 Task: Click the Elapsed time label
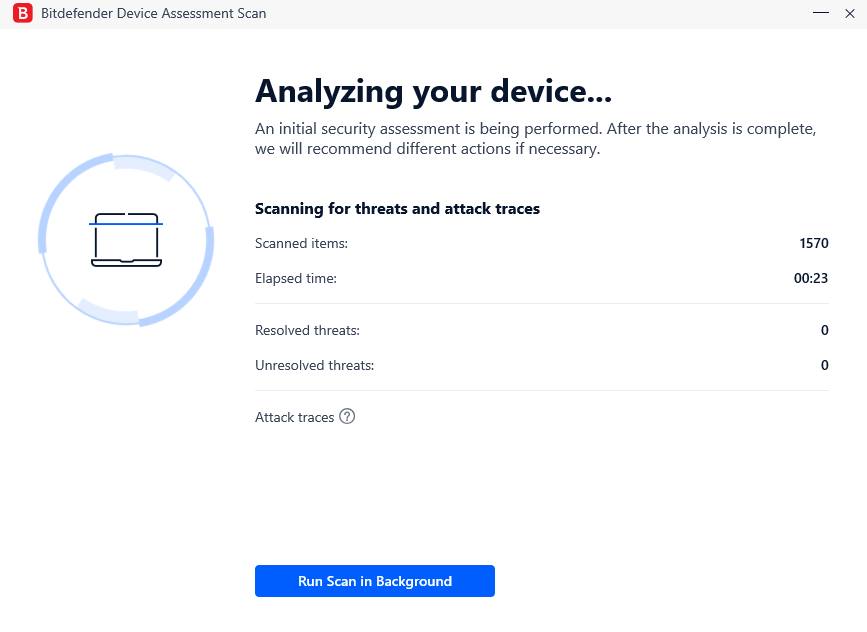[x=296, y=278]
